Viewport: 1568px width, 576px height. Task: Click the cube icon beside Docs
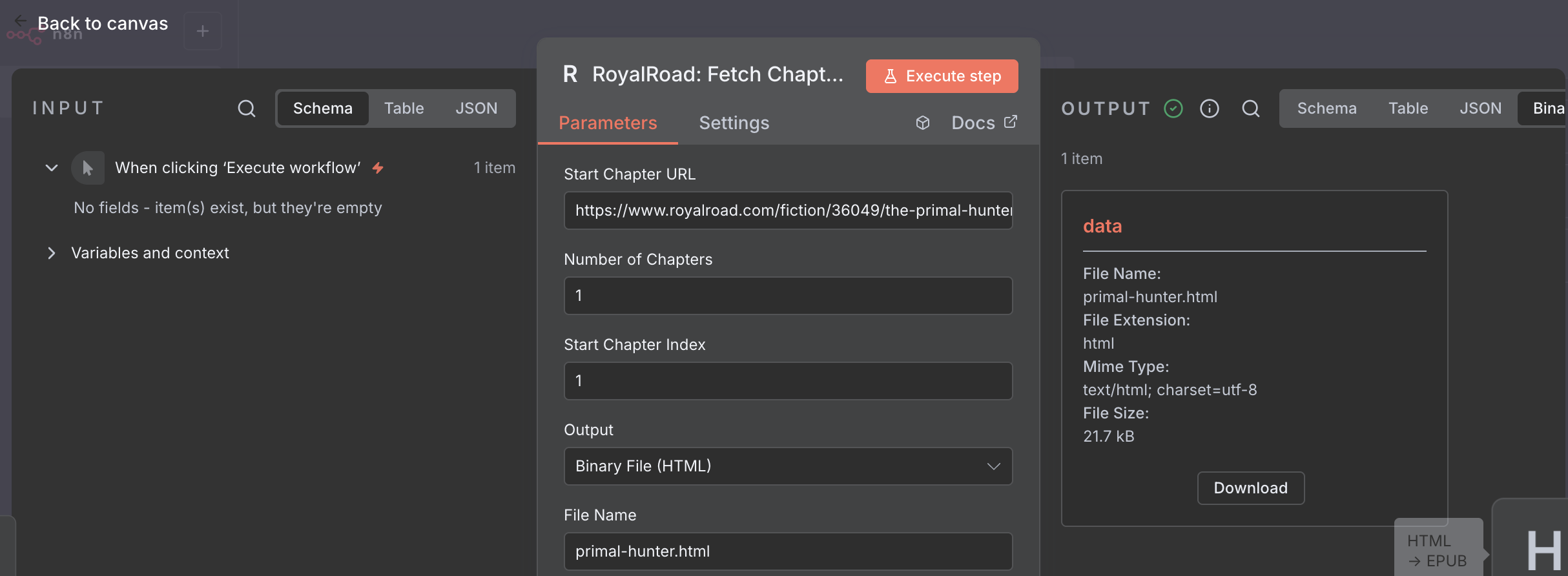point(922,123)
